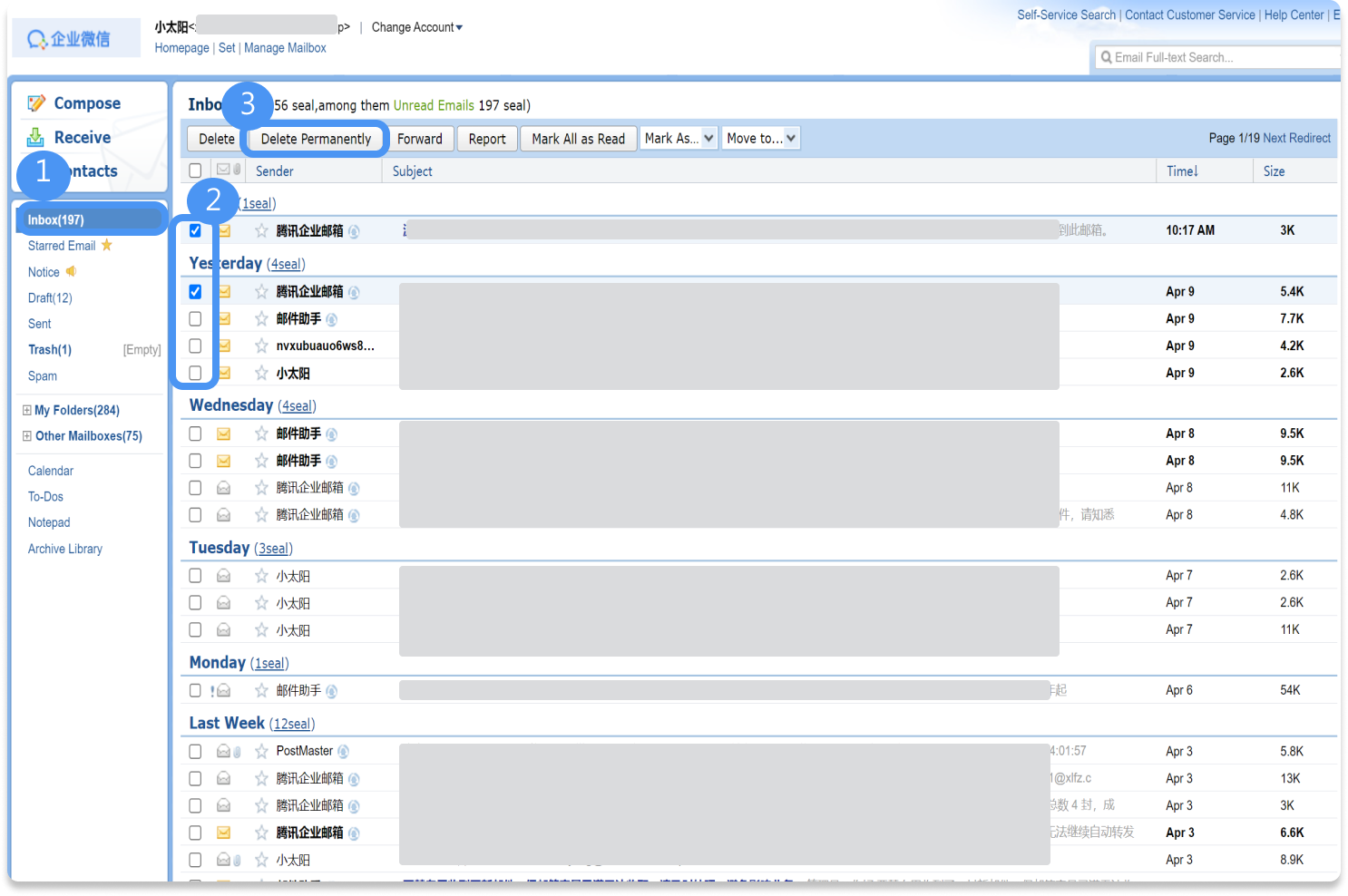Click the Unread Emails filter link
This screenshot has height=896, width=1348.
tap(434, 105)
